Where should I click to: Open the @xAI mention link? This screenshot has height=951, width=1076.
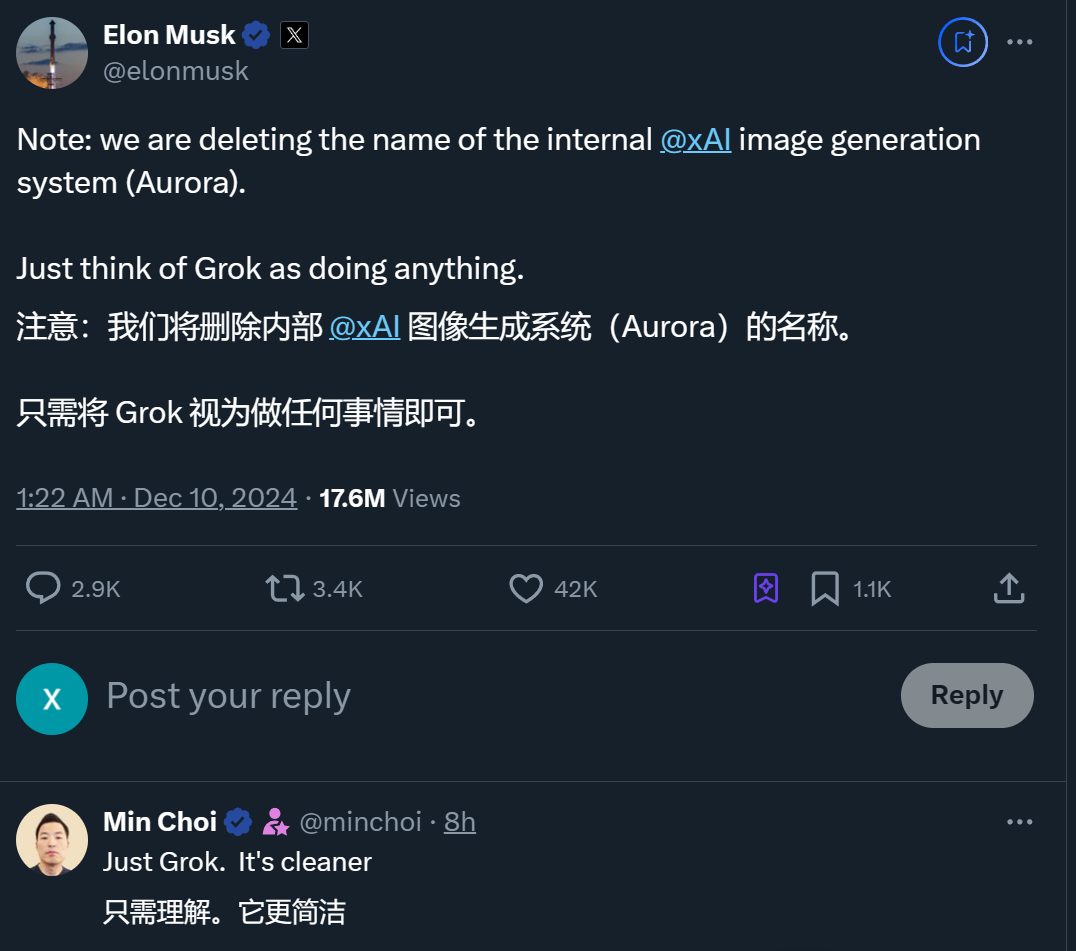pyautogui.click(x=695, y=139)
